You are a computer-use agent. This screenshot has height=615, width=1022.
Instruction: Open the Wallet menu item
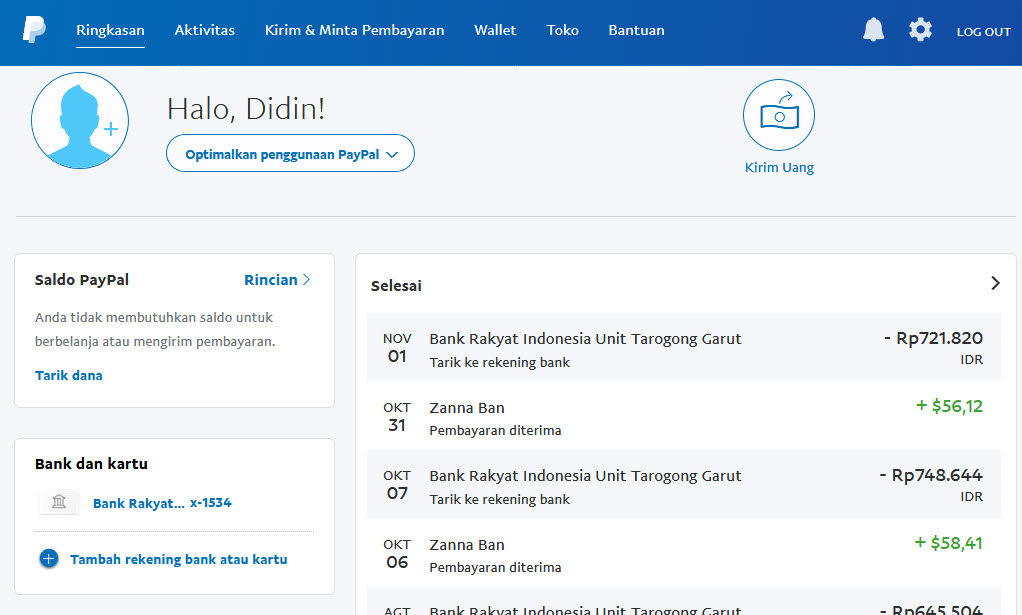[495, 30]
